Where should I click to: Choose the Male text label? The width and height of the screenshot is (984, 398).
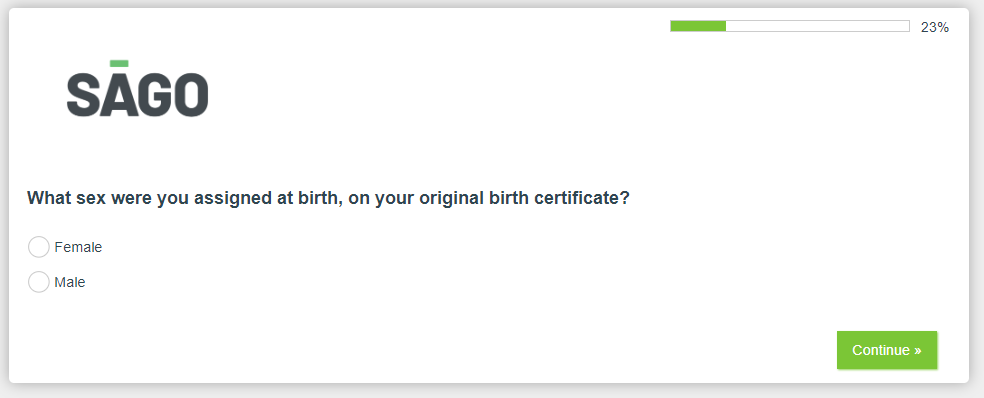click(70, 282)
